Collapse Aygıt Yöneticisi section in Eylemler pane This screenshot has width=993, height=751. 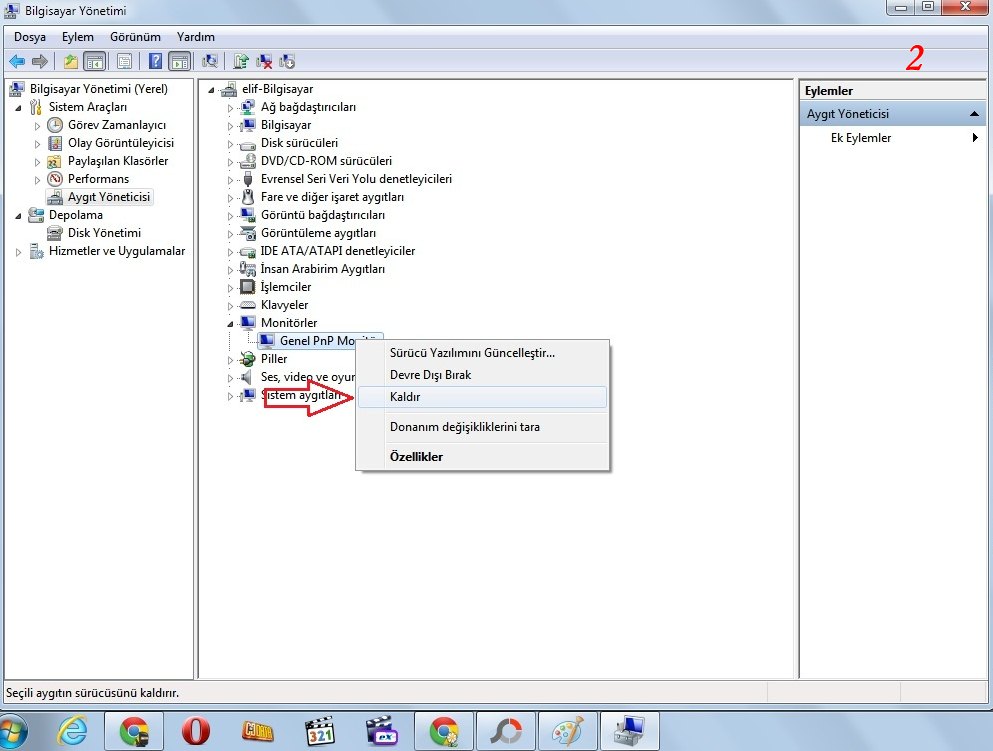click(x=974, y=114)
